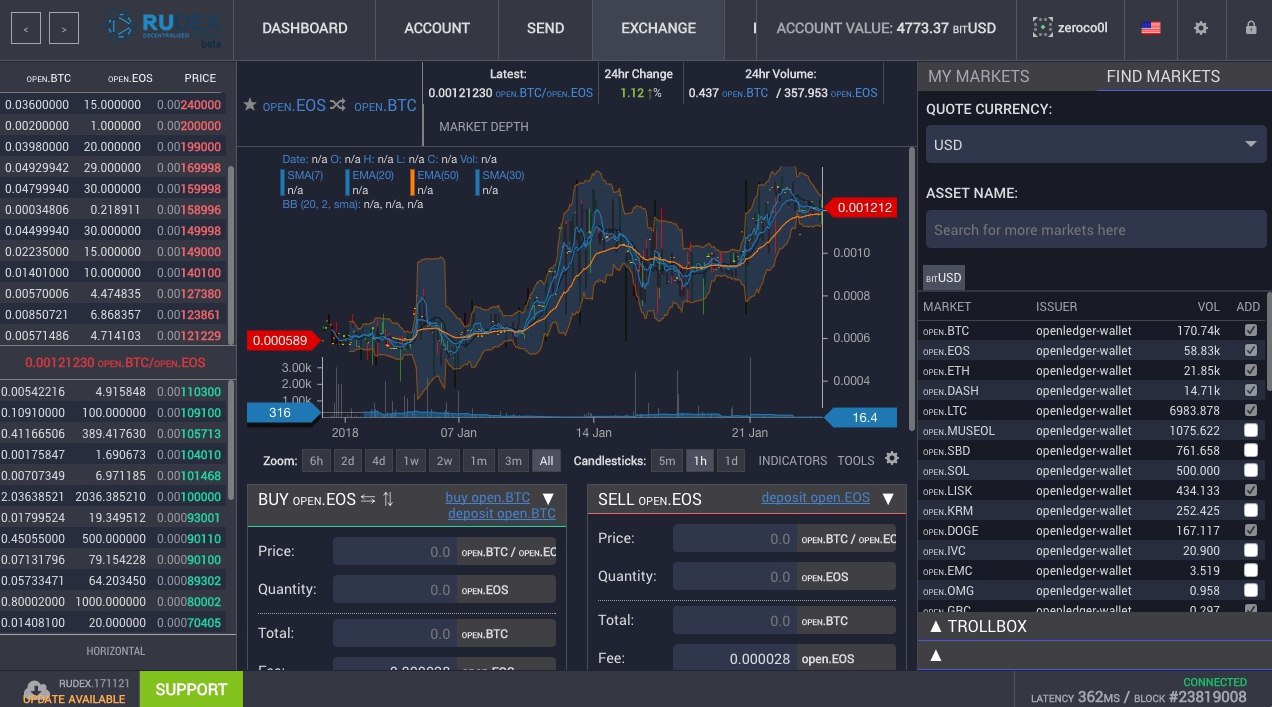
Task: Click the deposit open.BTC link
Action: click(x=502, y=513)
